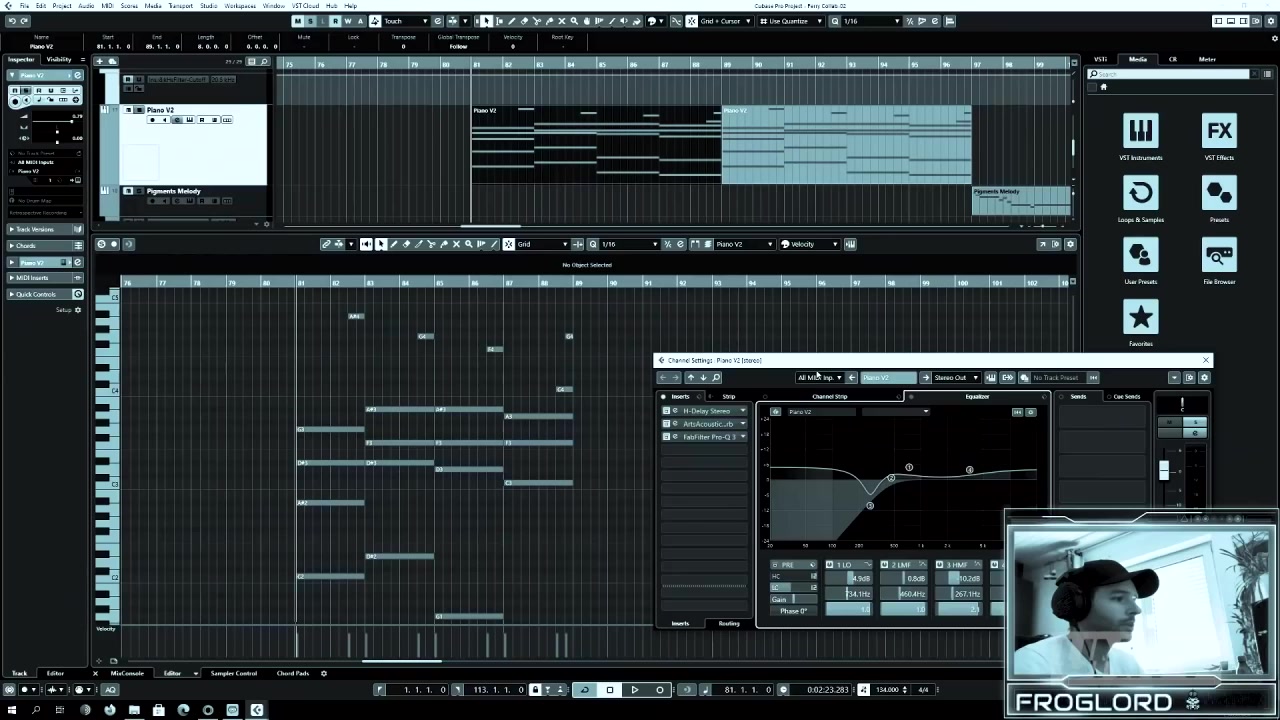Open the File menu
1280x720 pixels.
(x=24, y=6)
